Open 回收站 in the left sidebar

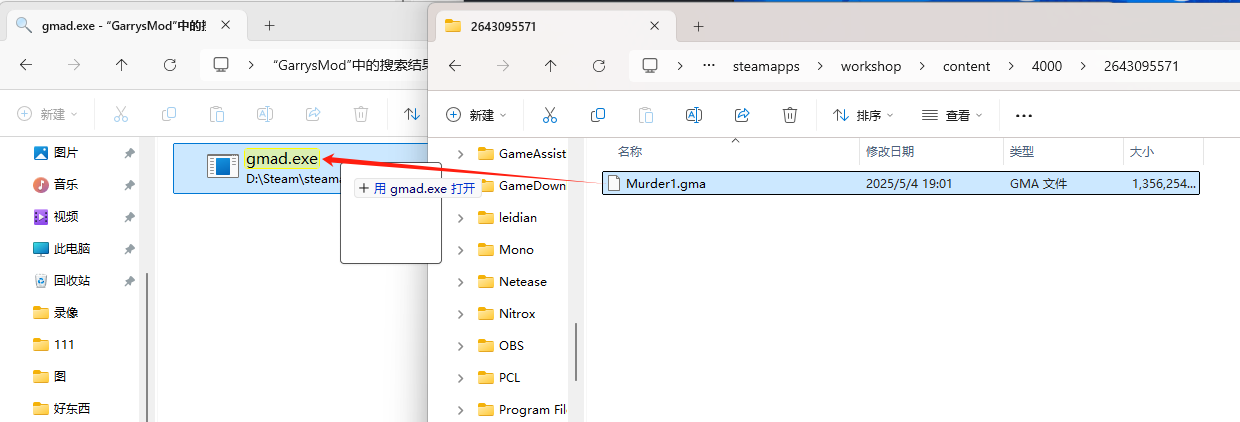[73, 280]
